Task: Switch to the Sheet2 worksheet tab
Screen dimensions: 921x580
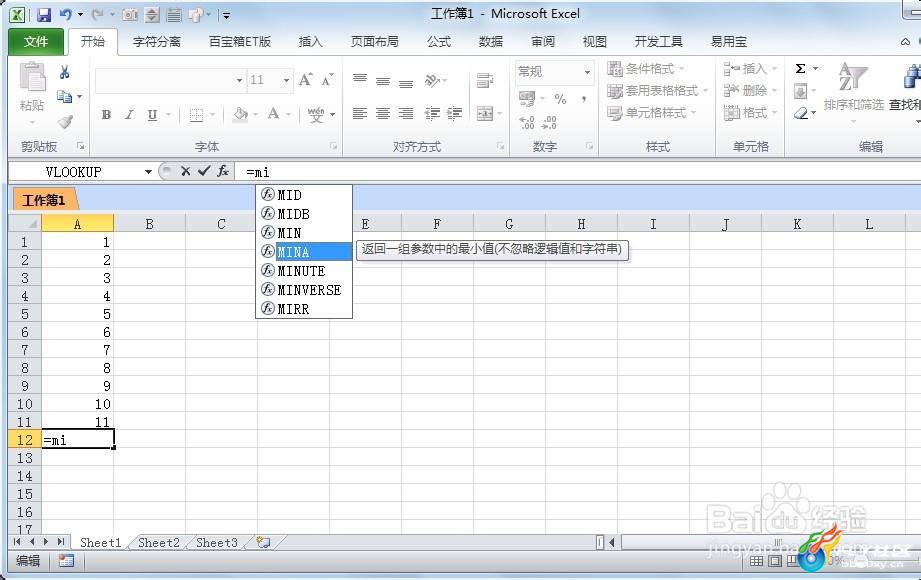Action: point(159,542)
